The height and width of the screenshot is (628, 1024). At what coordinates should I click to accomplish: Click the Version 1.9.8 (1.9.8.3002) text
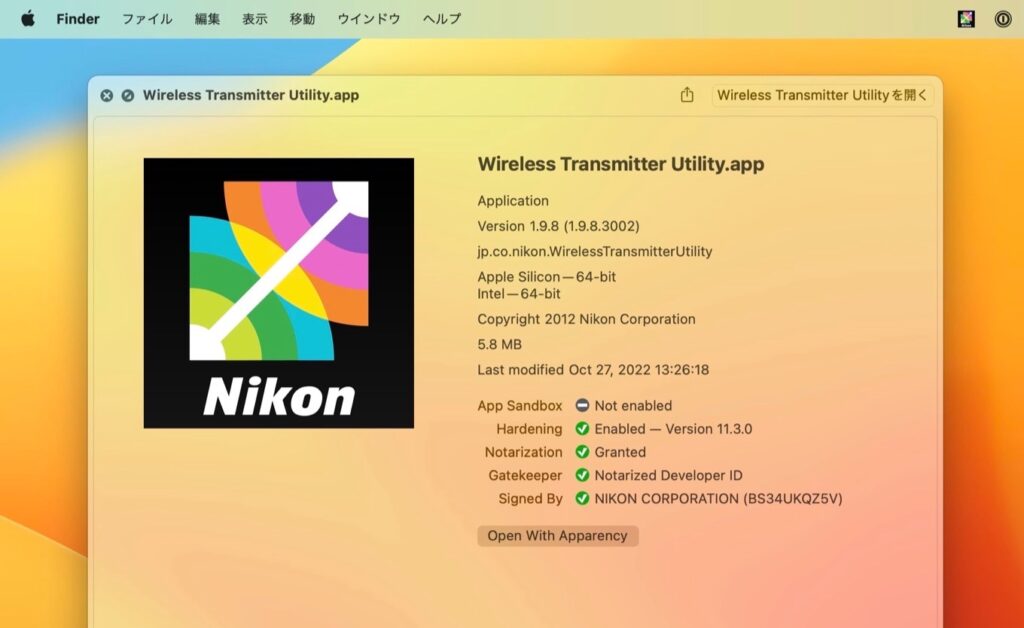coord(558,226)
